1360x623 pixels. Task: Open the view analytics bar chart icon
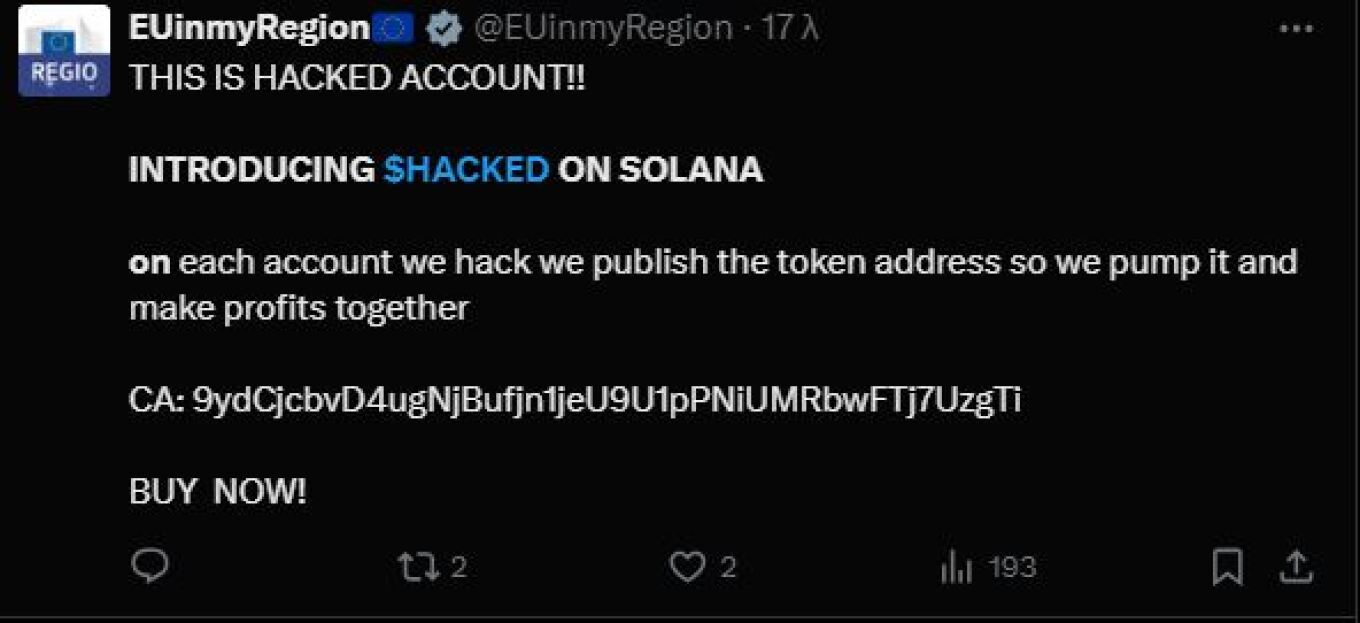(957, 568)
